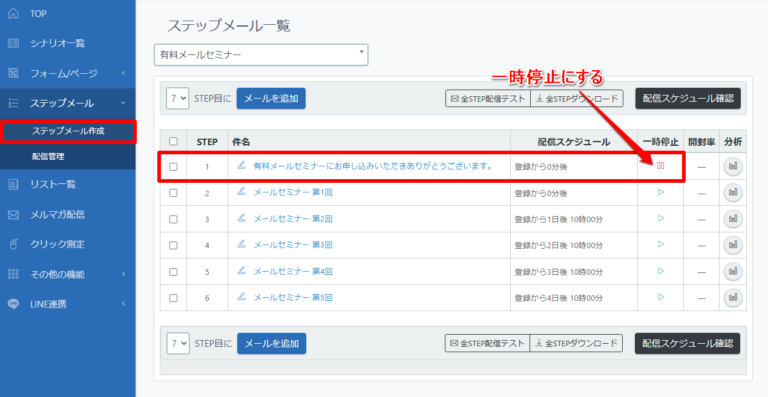768x397 pixels.
Task: Click the TOP home icon in the sidebar
Action: [x=14, y=14]
